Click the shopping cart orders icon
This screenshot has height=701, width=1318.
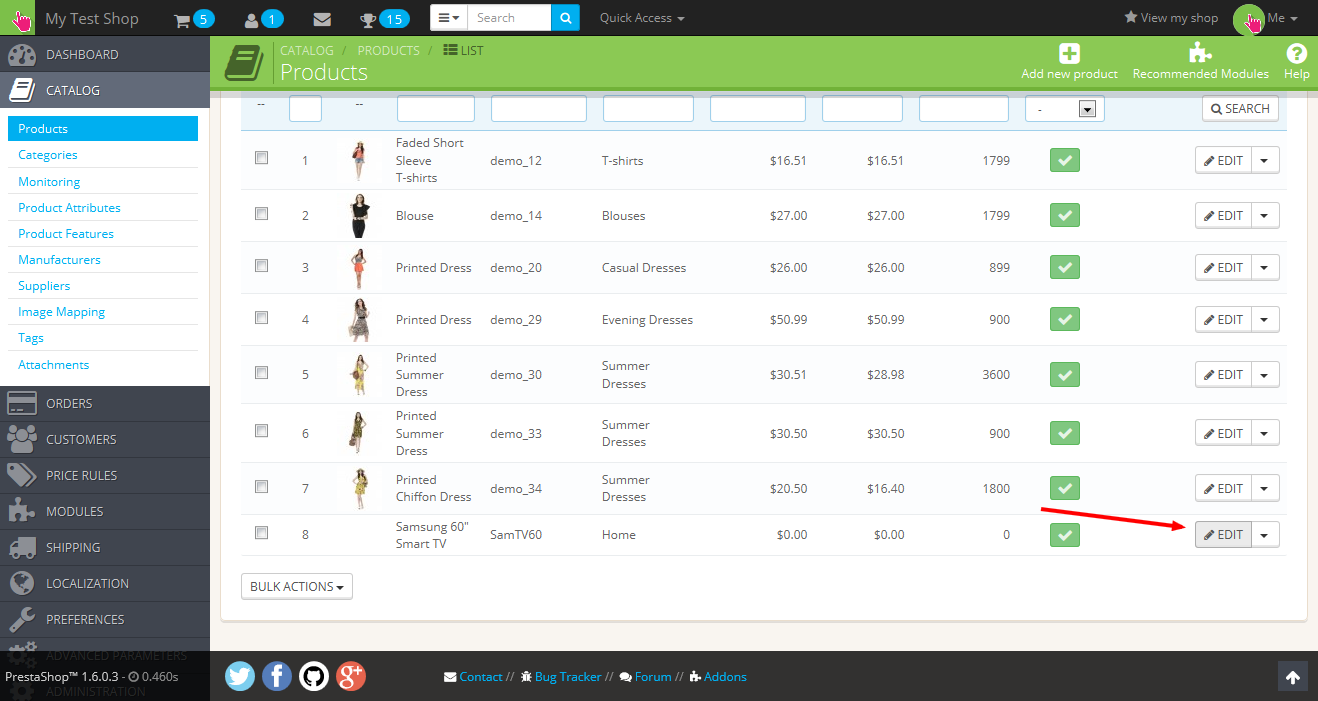(182, 19)
